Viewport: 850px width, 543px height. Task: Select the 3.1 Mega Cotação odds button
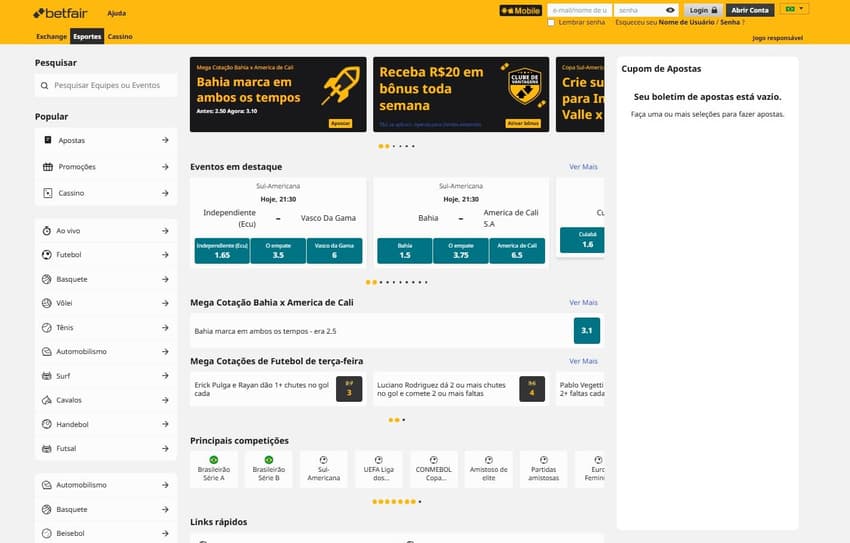(x=587, y=331)
